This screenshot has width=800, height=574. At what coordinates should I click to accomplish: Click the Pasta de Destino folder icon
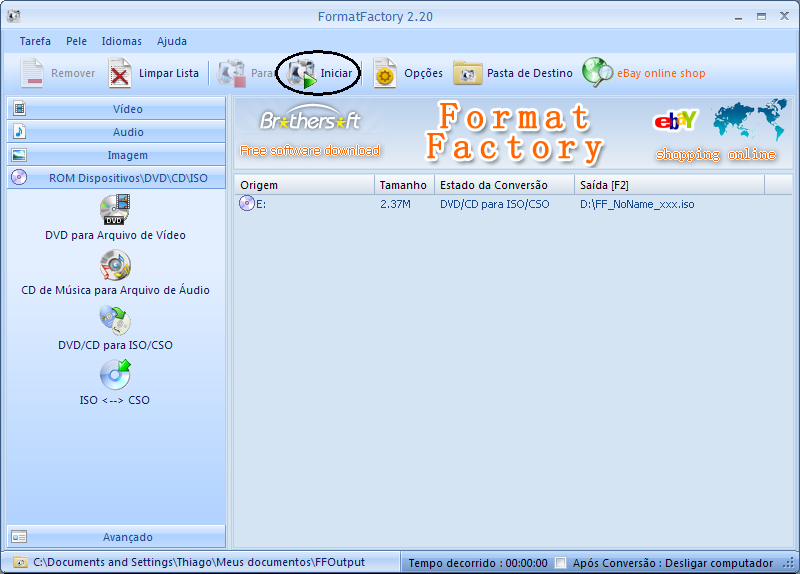tap(467, 73)
